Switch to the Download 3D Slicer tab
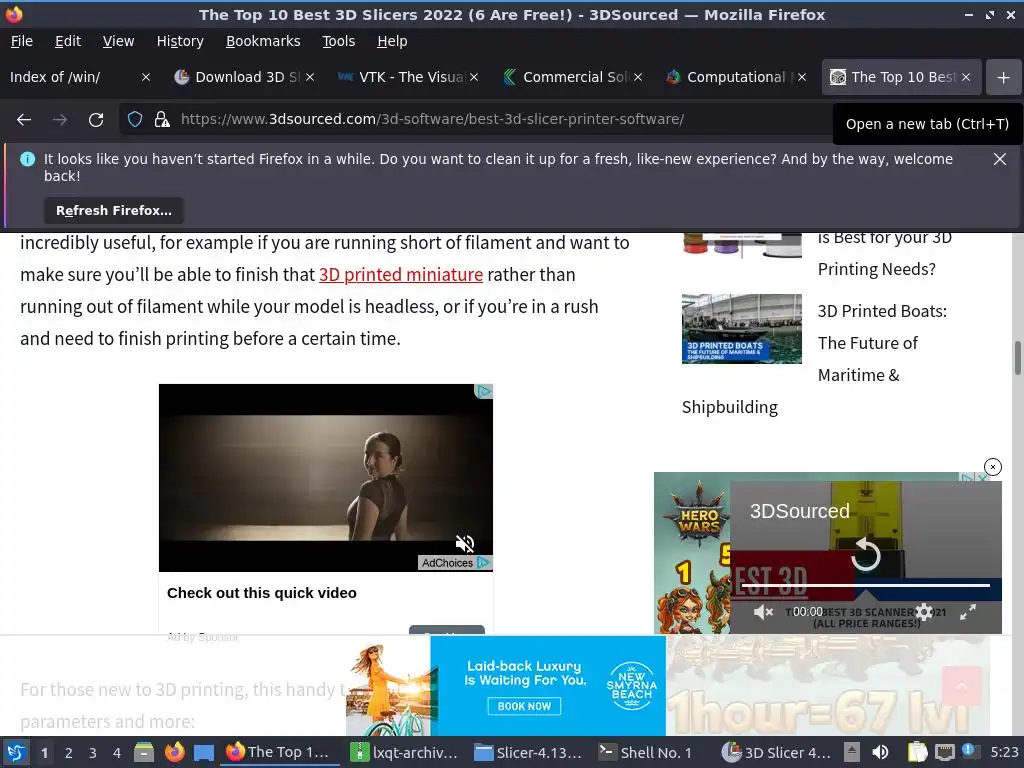The width and height of the screenshot is (1024, 768). tap(238, 77)
